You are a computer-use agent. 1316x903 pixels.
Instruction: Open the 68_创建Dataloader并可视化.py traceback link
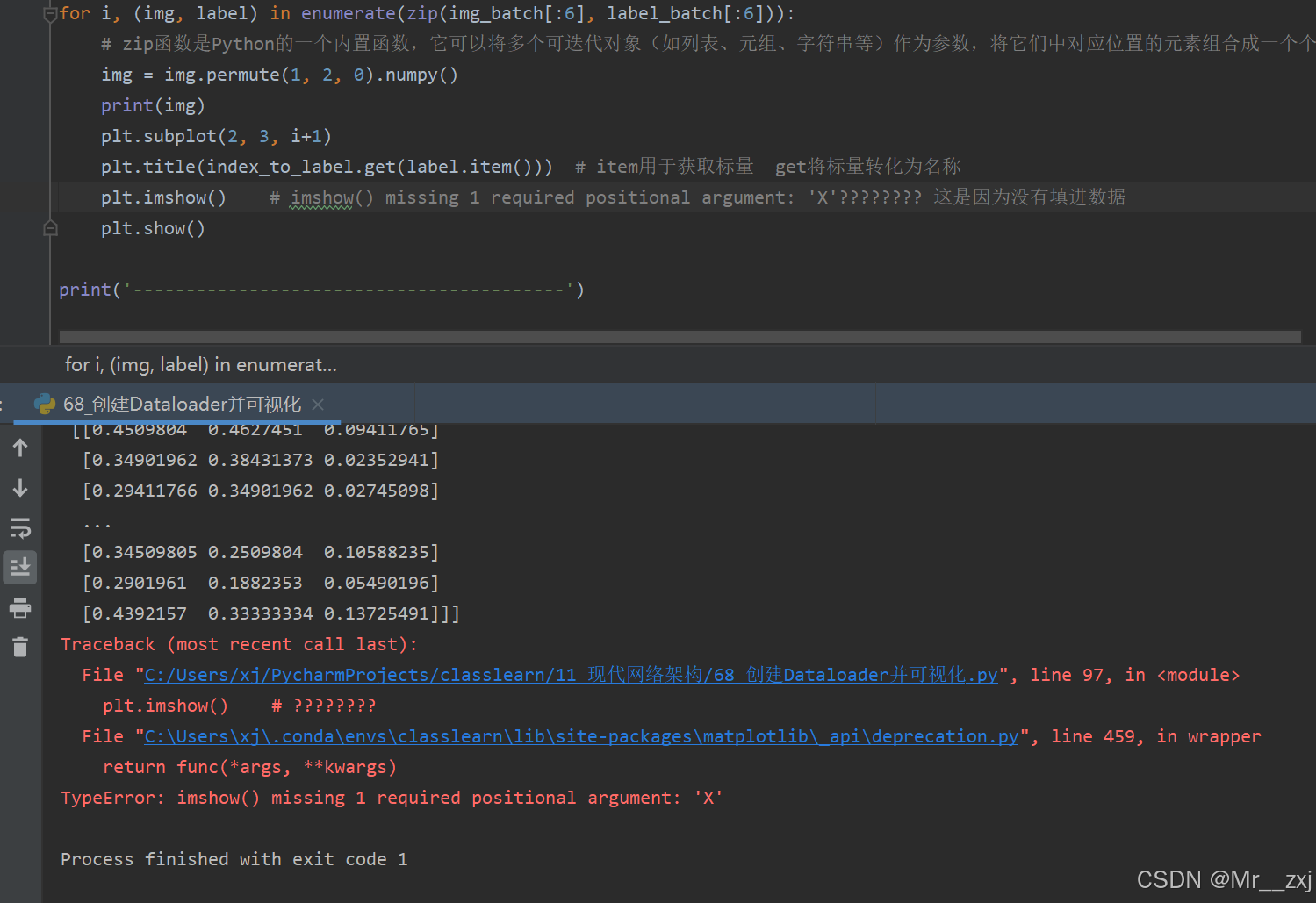click(571, 674)
